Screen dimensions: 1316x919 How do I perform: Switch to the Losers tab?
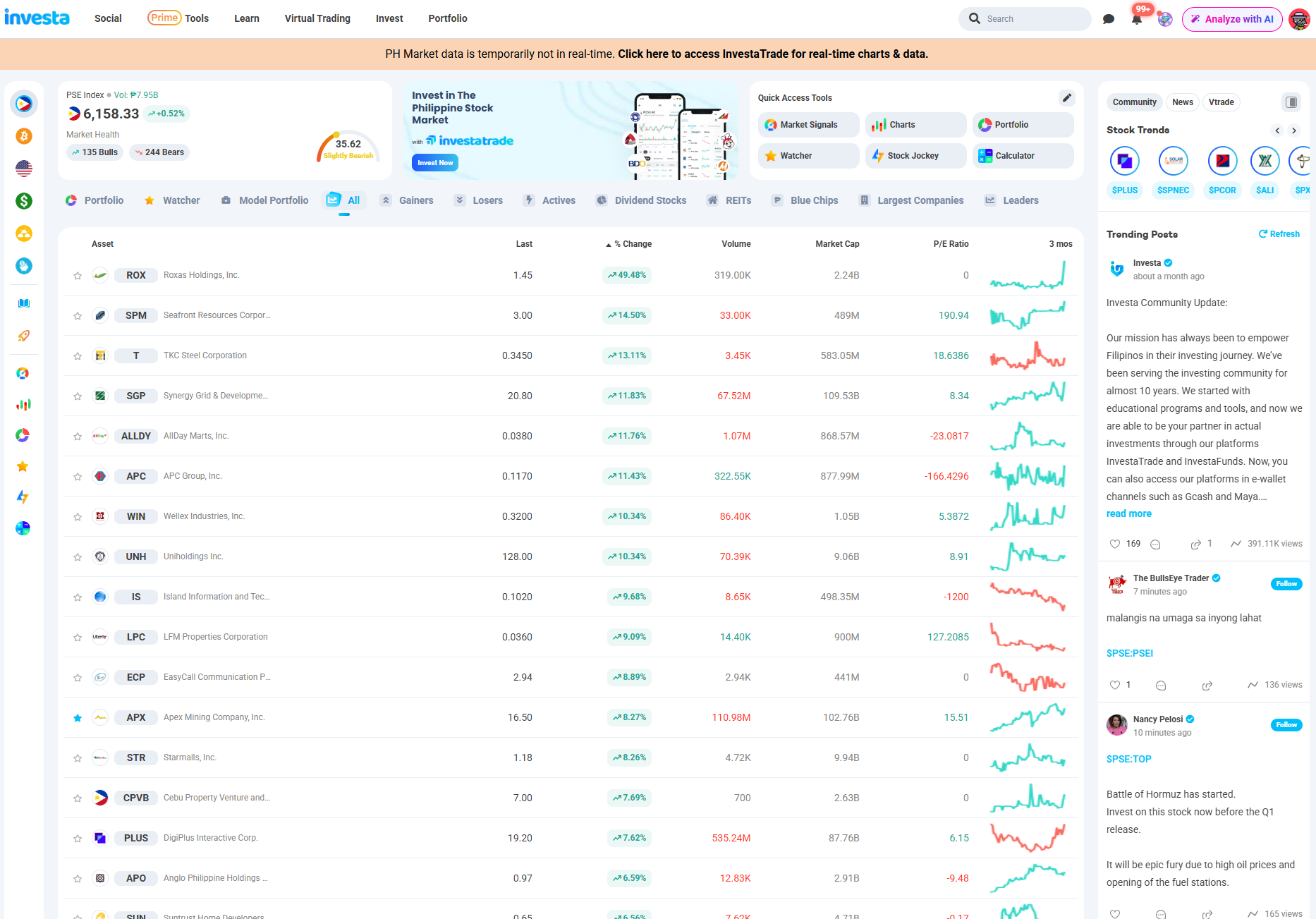click(x=479, y=200)
